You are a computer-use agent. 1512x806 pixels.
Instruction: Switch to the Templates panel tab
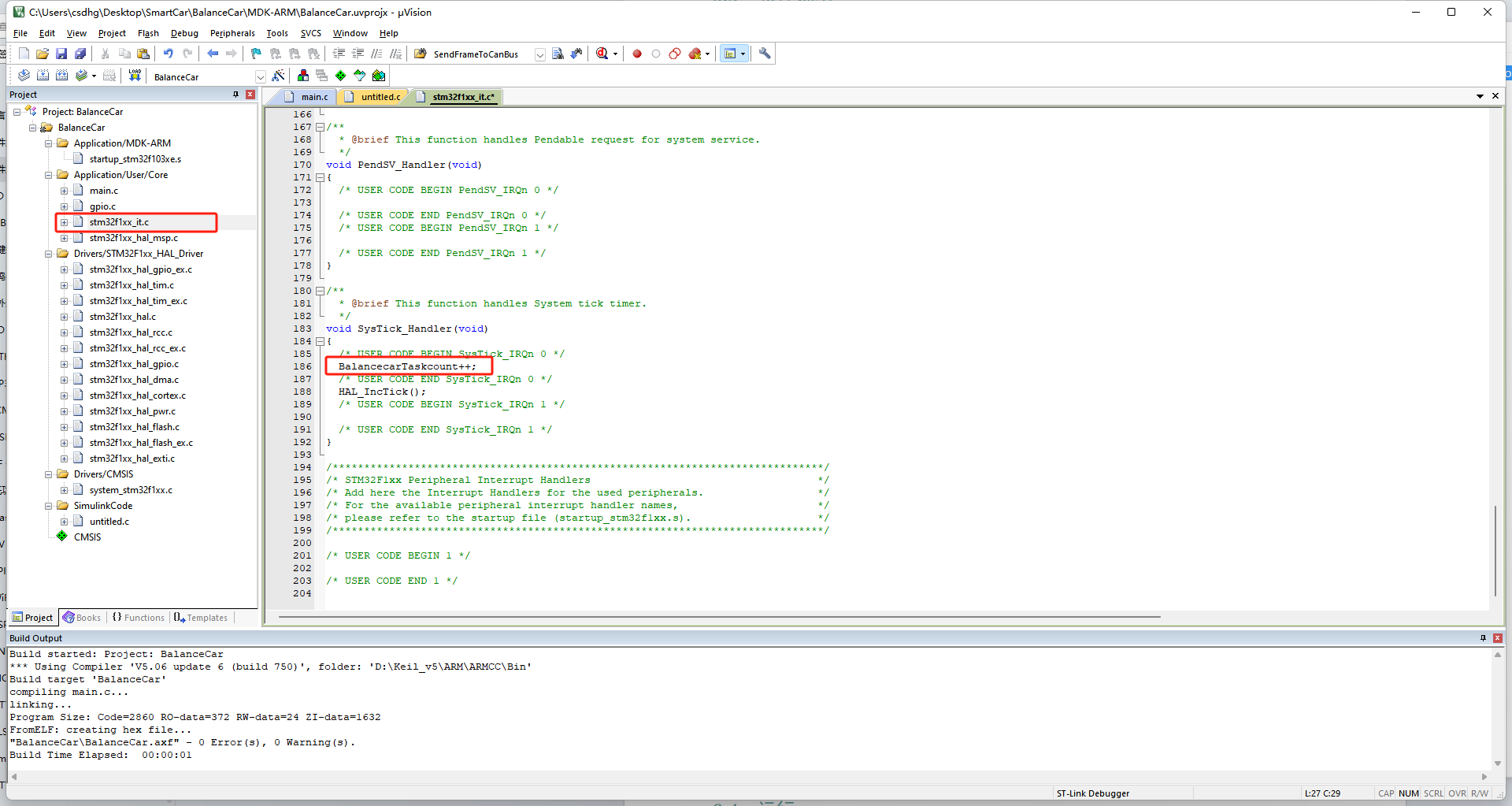(201, 618)
